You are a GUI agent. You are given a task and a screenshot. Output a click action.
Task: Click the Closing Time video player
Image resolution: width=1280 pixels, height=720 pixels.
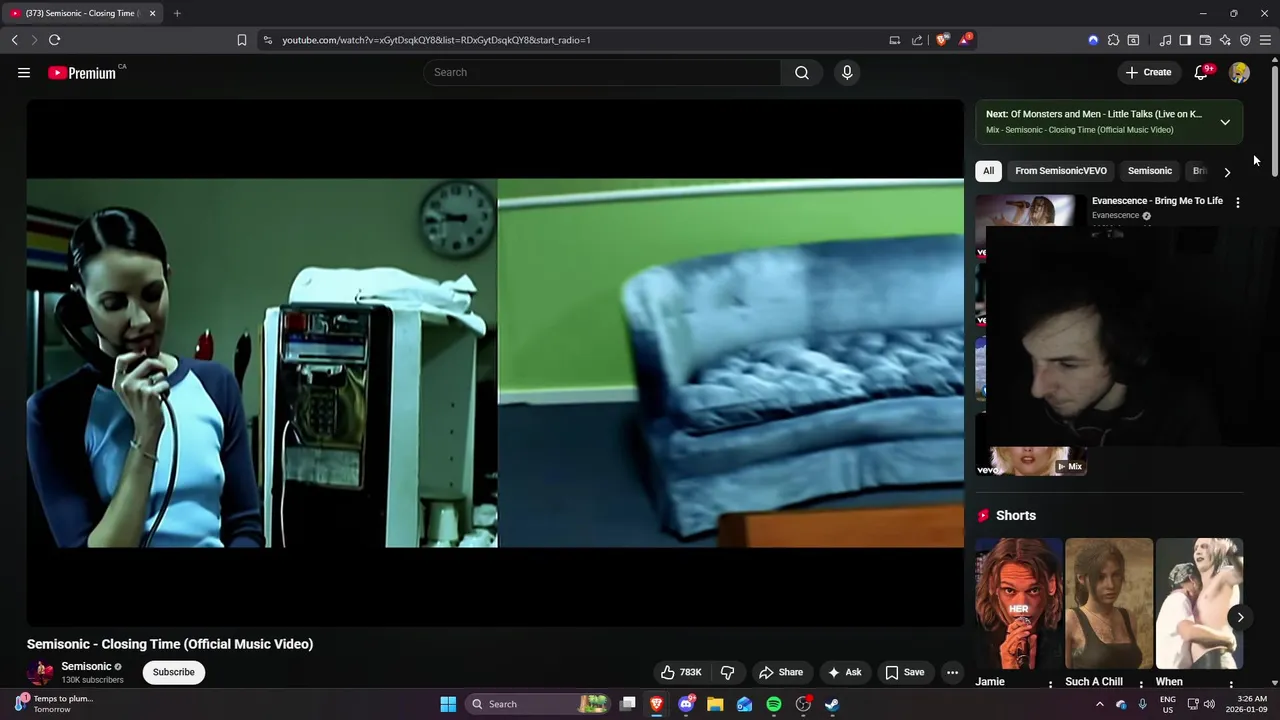(495, 362)
